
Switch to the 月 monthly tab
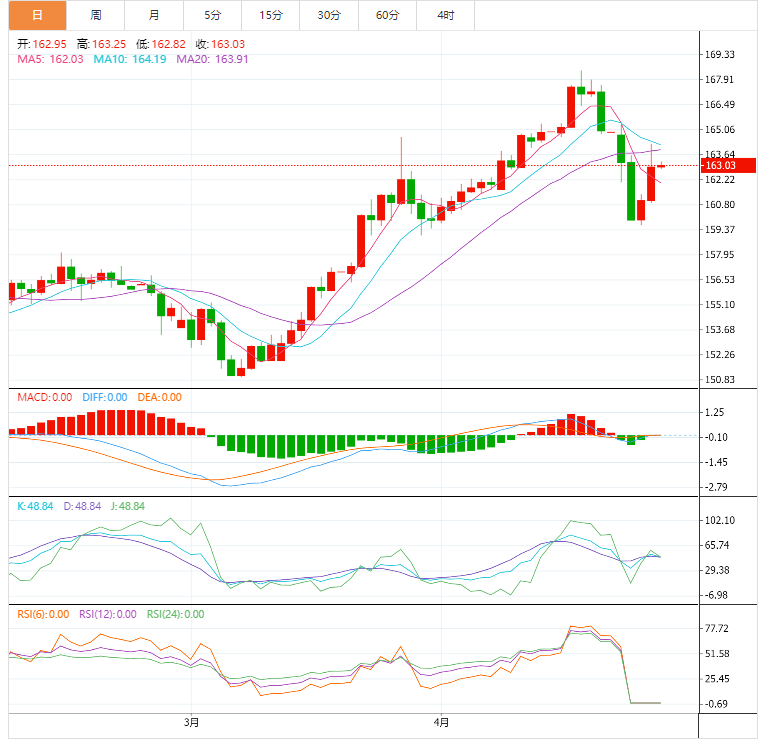coord(154,15)
